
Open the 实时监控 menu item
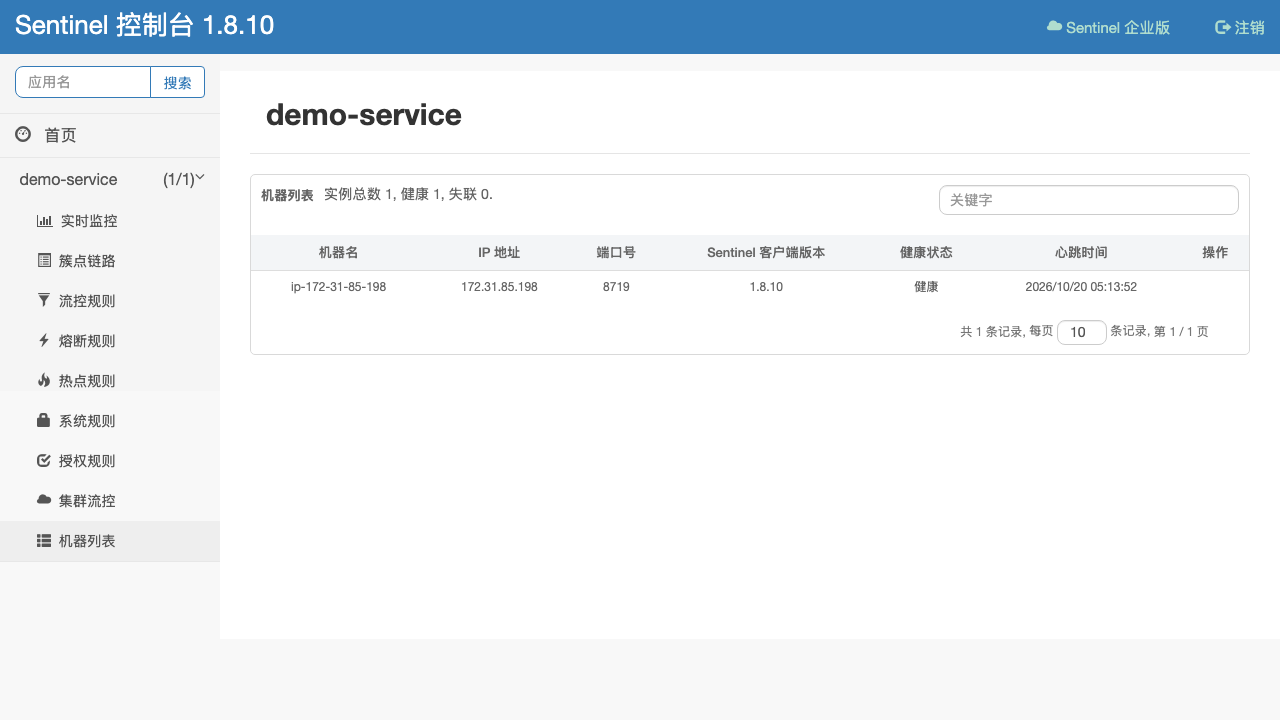click(x=110, y=221)
